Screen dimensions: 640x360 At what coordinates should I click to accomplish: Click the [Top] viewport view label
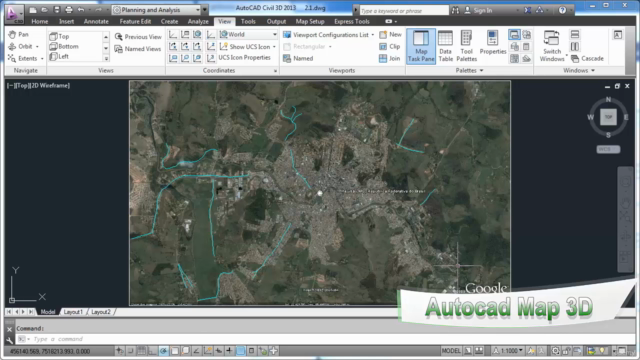coord(22,86)
